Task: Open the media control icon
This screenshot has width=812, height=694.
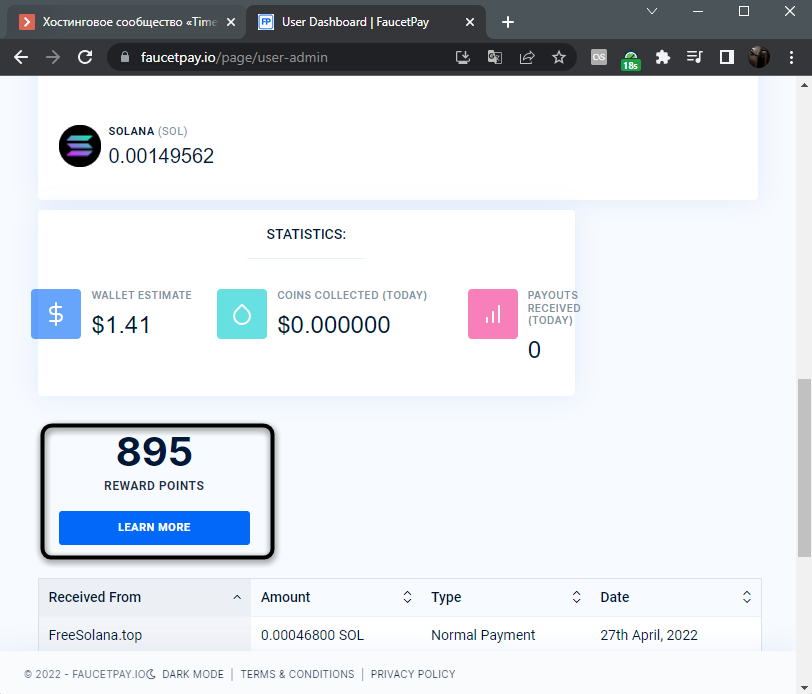Action: 694,57
